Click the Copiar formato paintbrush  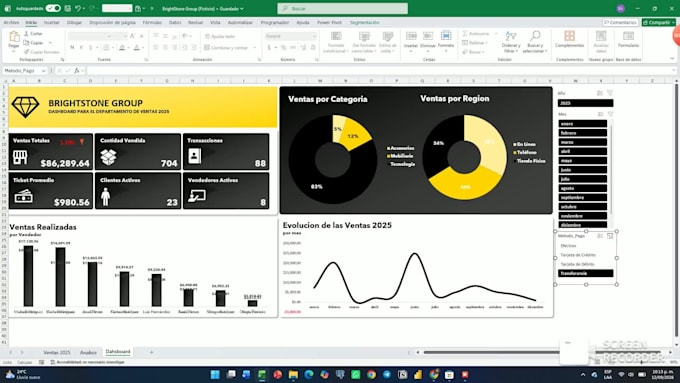coord(26,52)
